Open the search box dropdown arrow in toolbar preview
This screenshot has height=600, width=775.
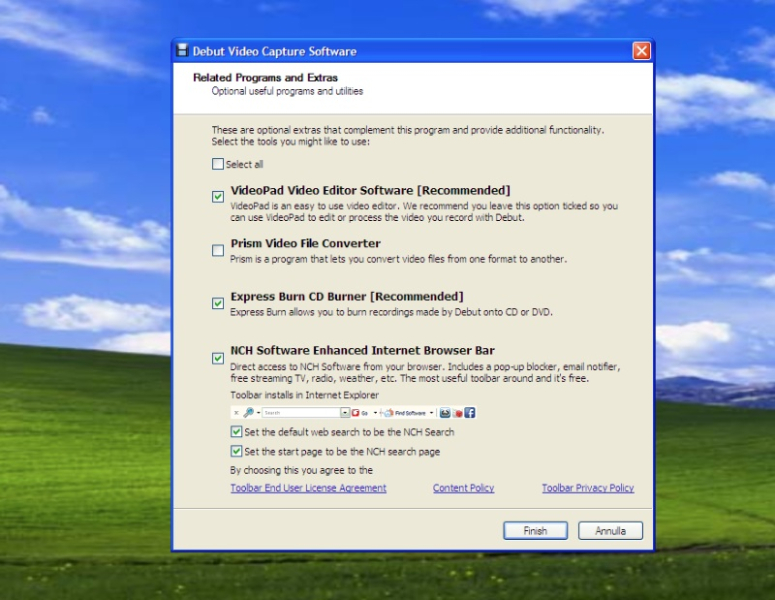click(345, 413)
